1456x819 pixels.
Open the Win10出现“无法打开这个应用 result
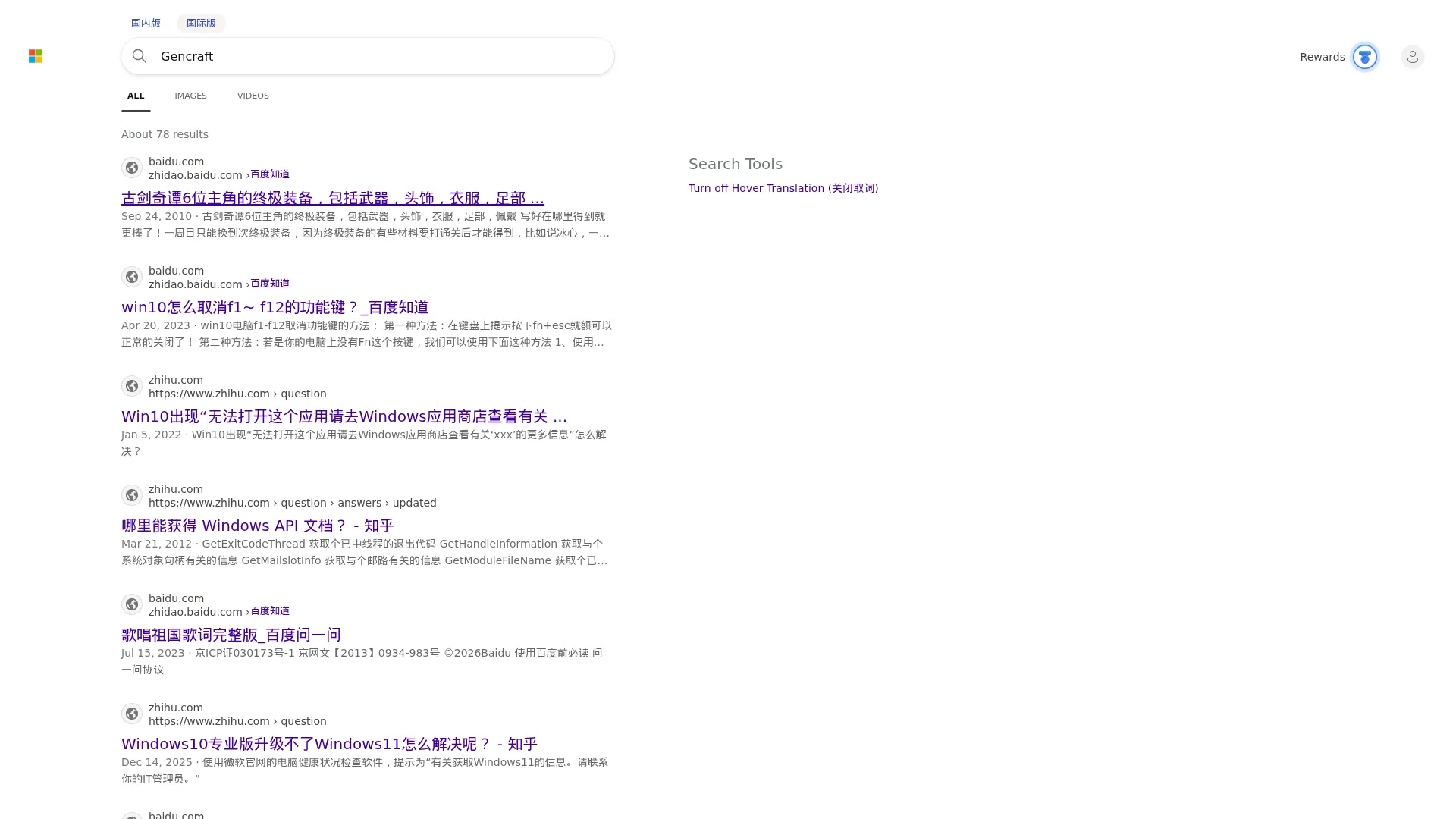pos(344,416)
